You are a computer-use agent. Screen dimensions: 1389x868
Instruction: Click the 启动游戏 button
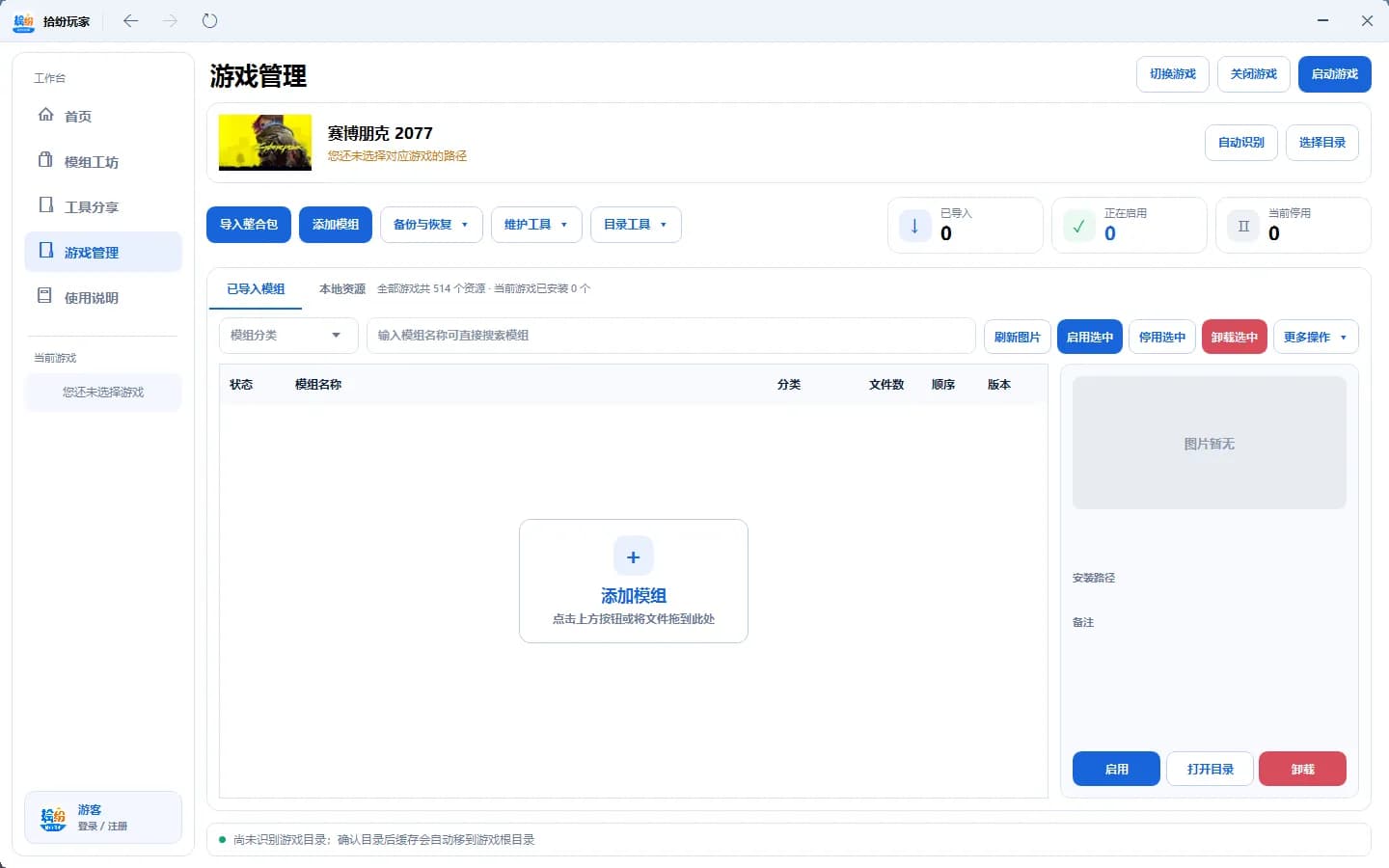click(x=1334, y=74)
